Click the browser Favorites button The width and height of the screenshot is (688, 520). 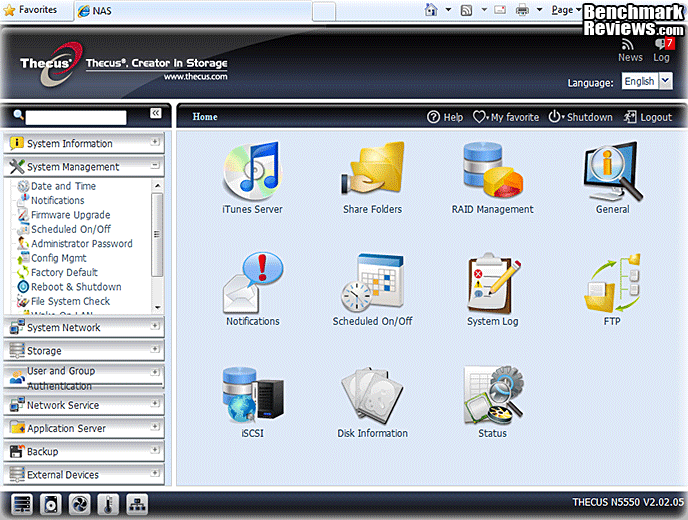30,10
